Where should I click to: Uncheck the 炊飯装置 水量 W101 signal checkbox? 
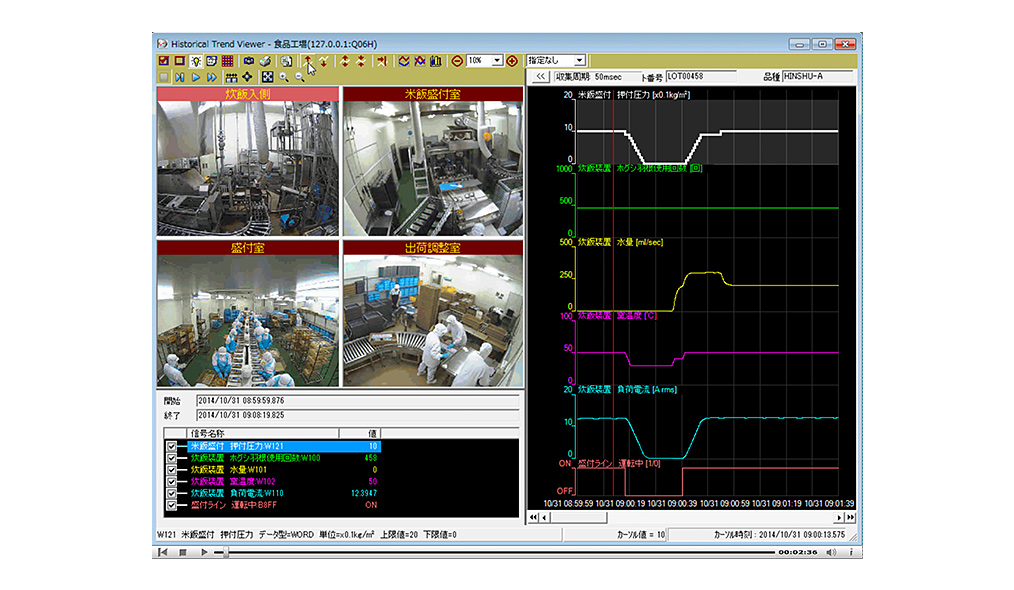pyautogui.click(x=172, y=469)
